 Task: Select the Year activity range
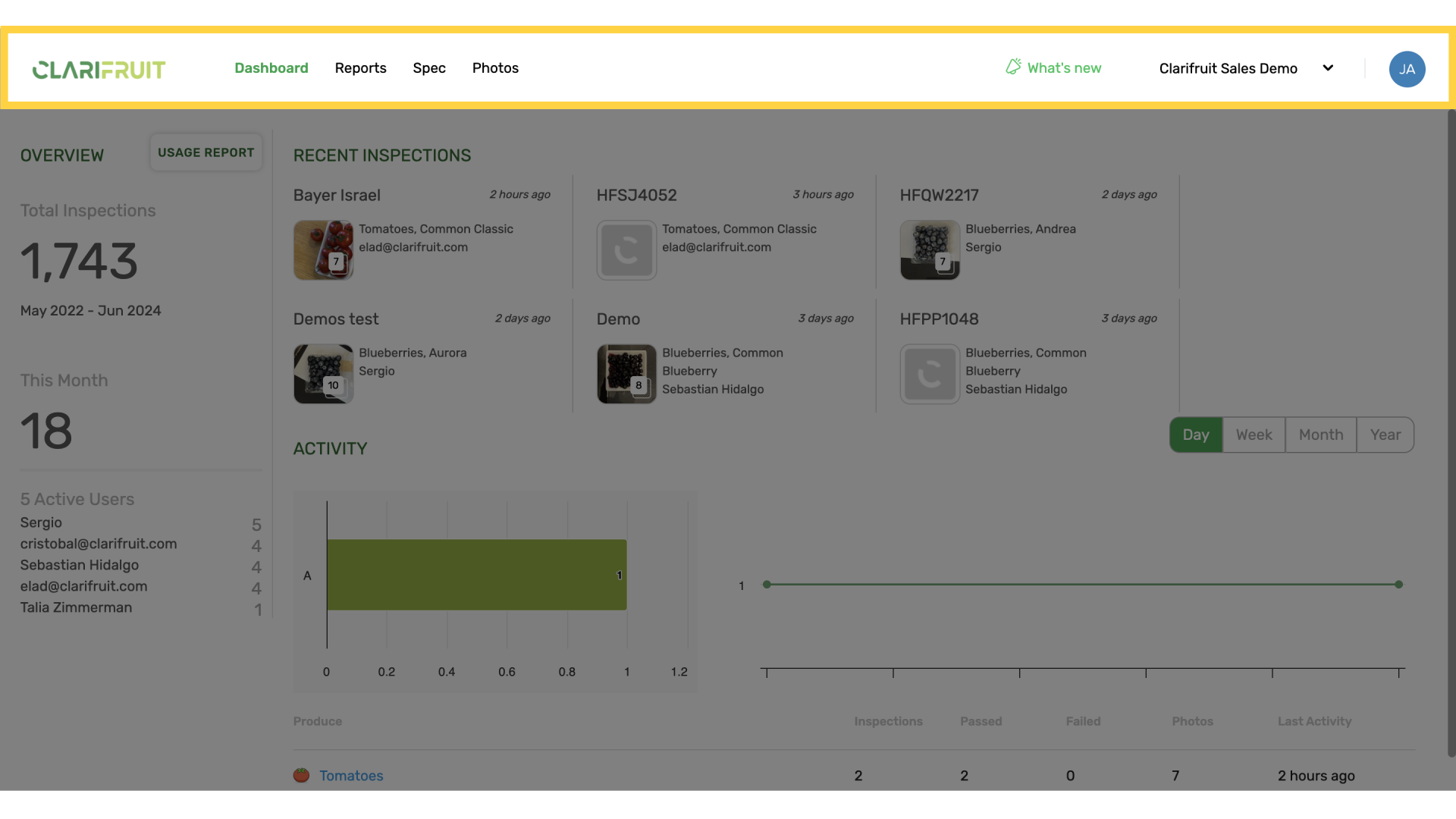pos(1385,435)
